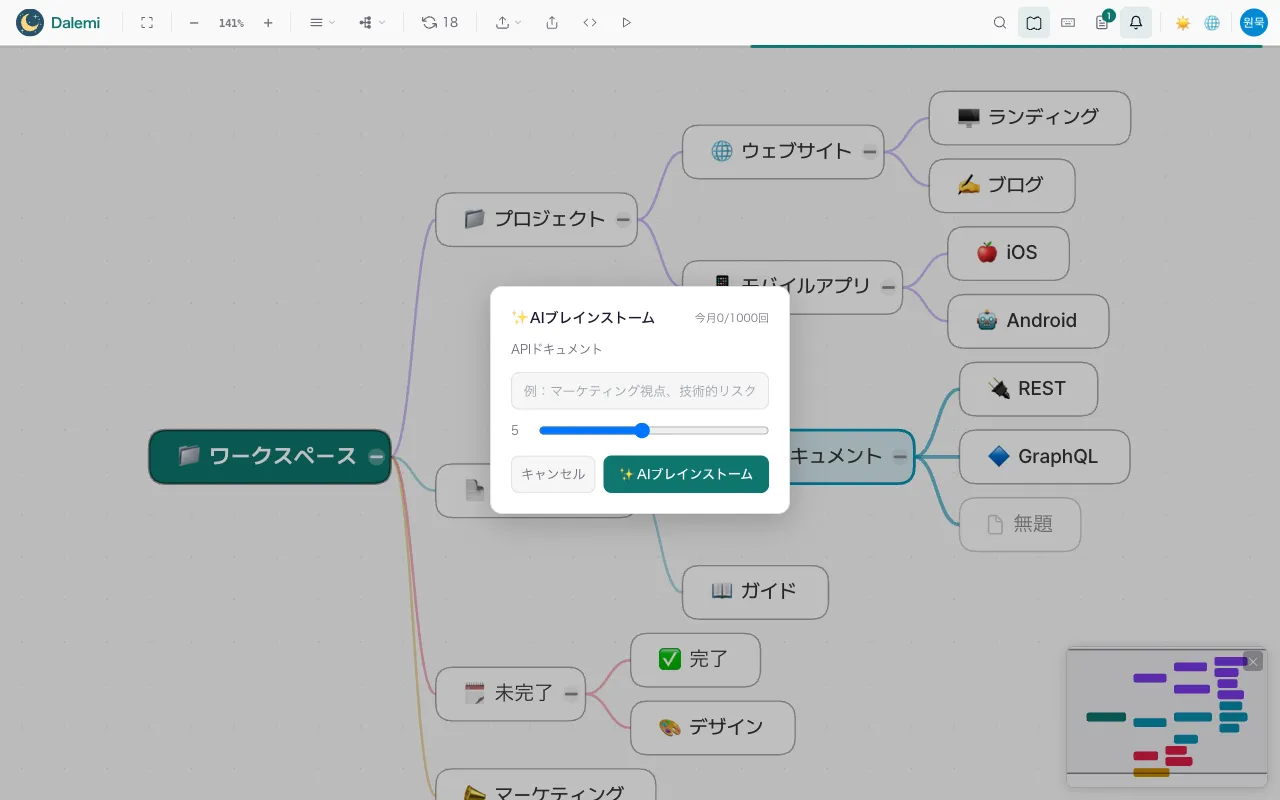Open the export dropdown
This screenshot has width=1280, height=800.
pos(508,22)
